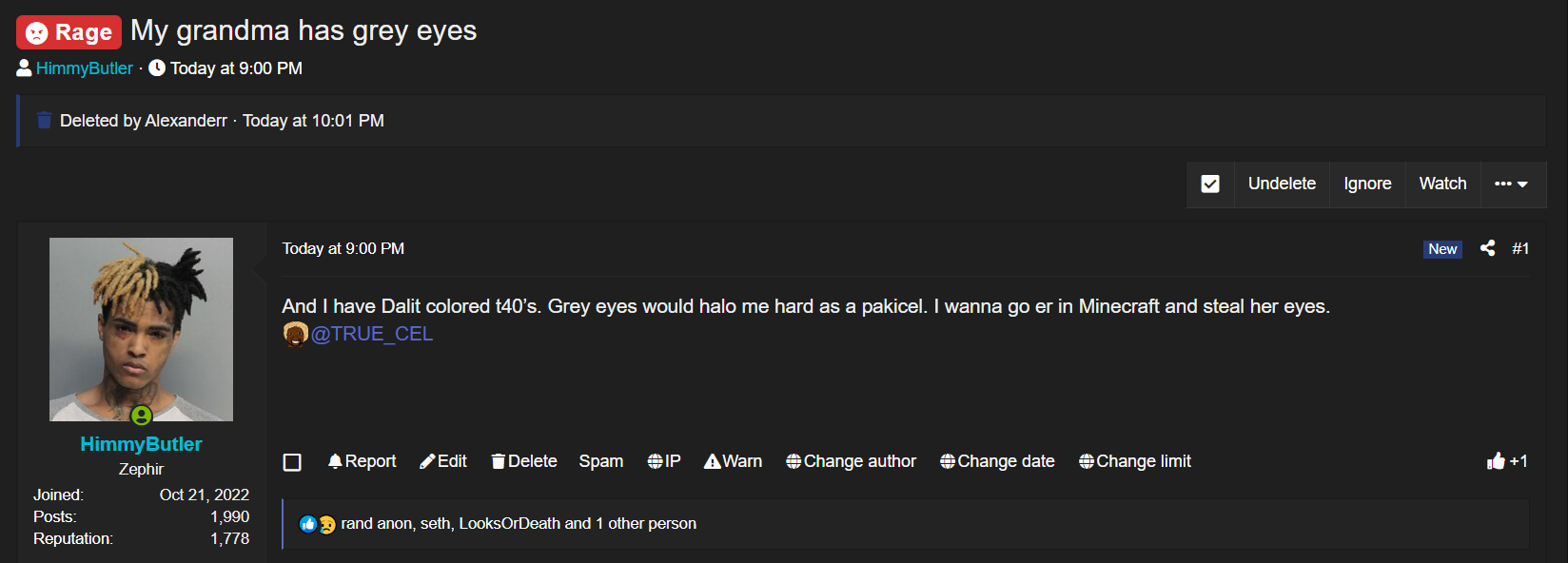Click the Watch thread button
This screenshot has height=563, width=1568.
pyautogui.click(x=1442, y=184)
